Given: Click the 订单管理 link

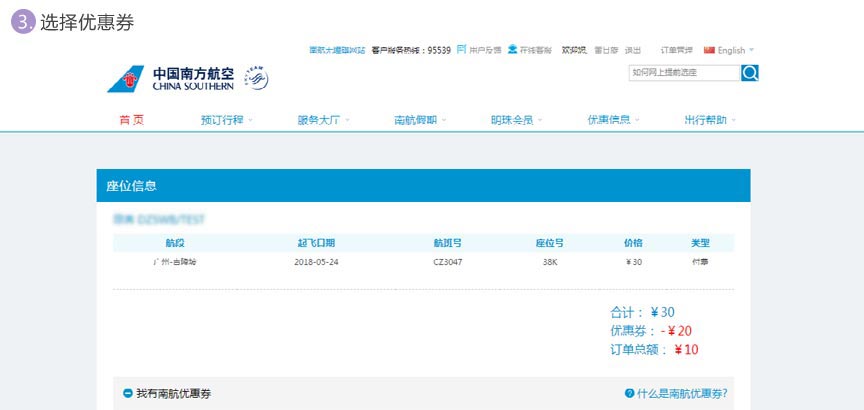Looking at the screenshot, I should 676,50.
